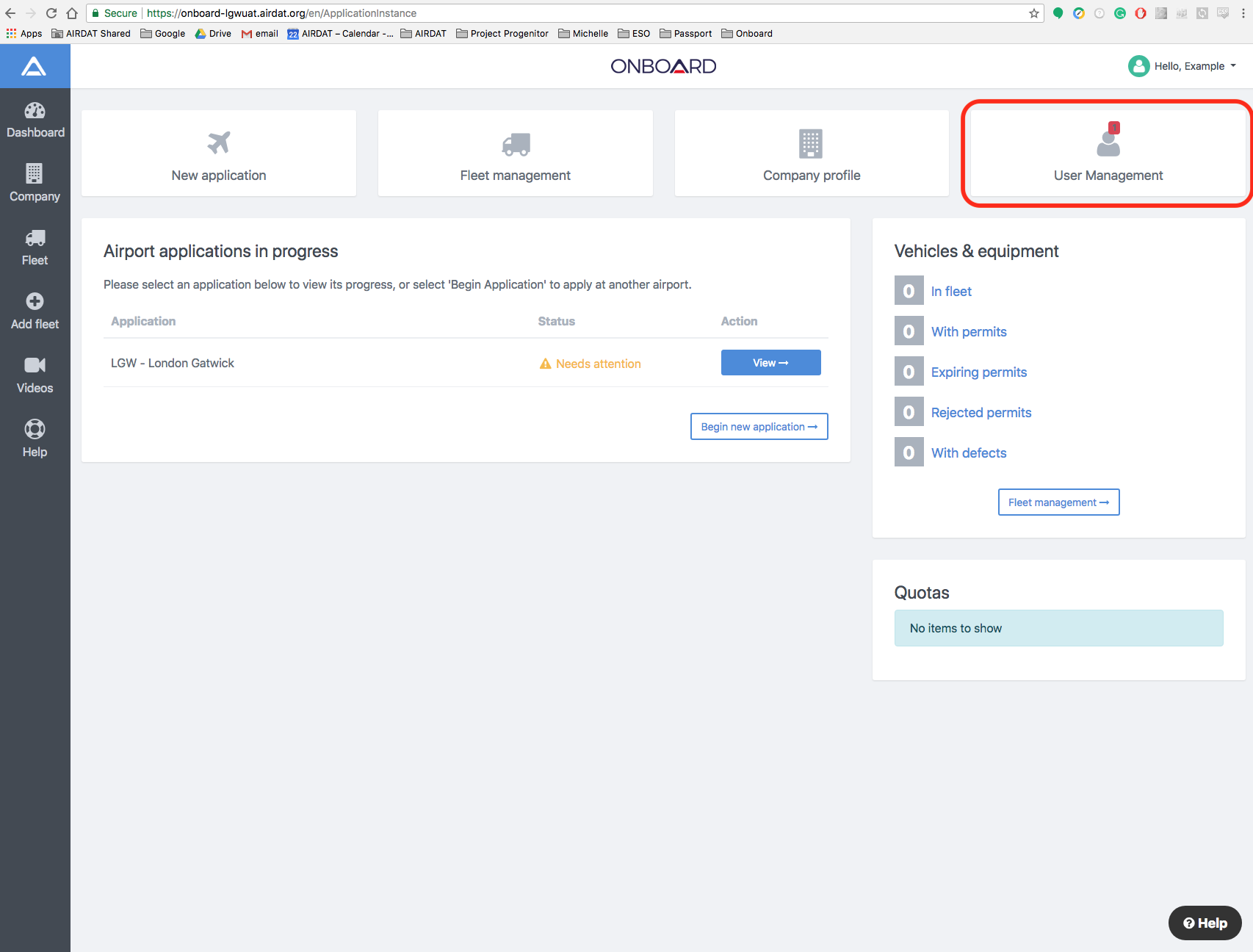Open the Expiring permits link

(979, 372)
